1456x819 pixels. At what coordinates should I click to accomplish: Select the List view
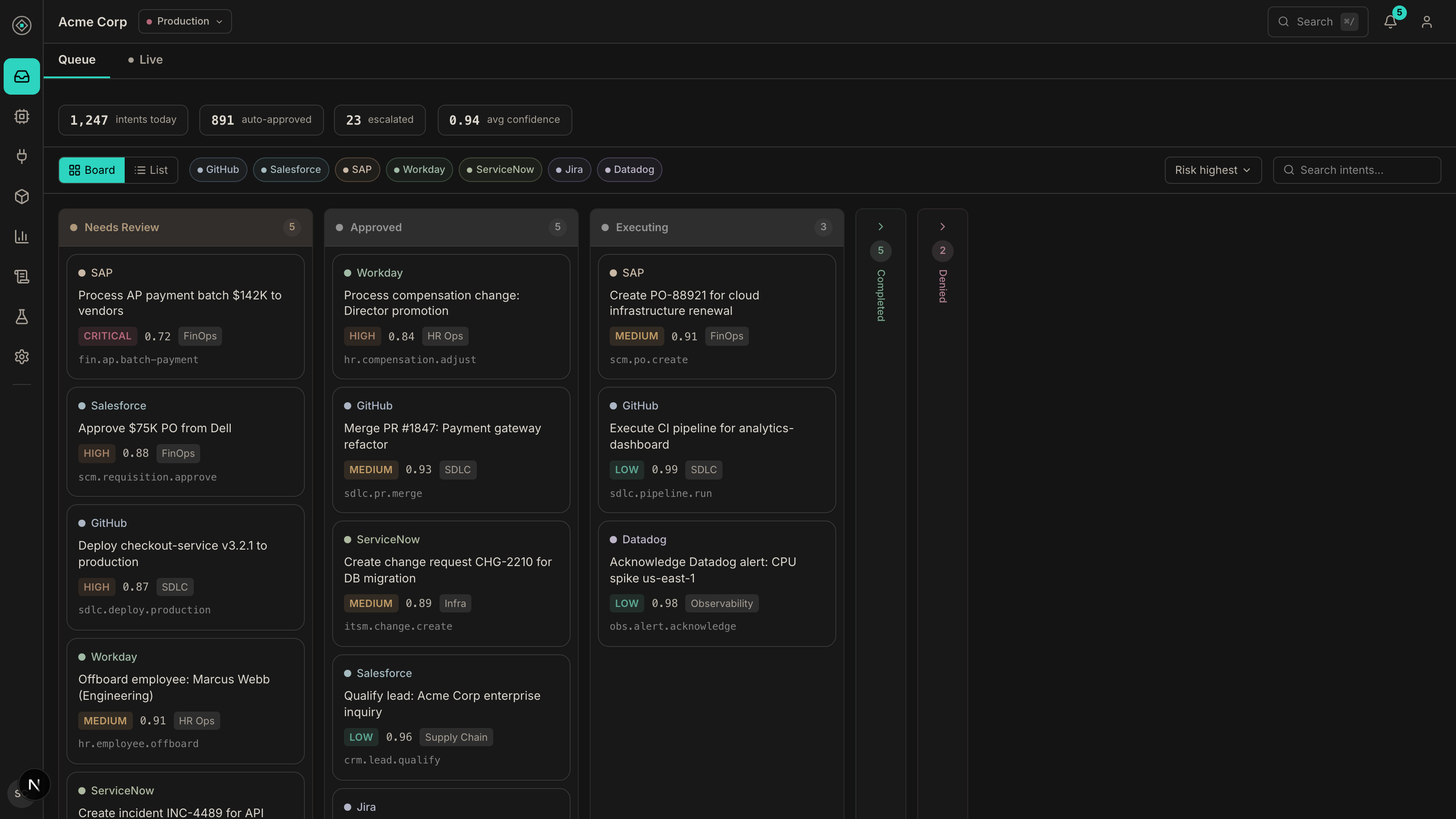pyautogui.click(x=151, y=170)
